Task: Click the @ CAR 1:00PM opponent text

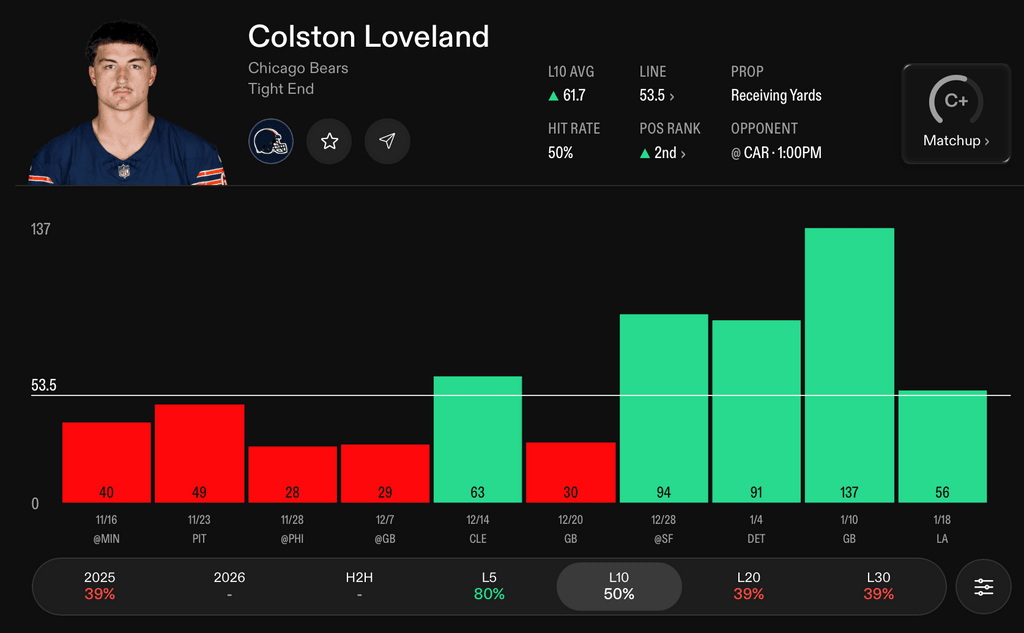Action: pyautogui.click(x=776, y=153)
